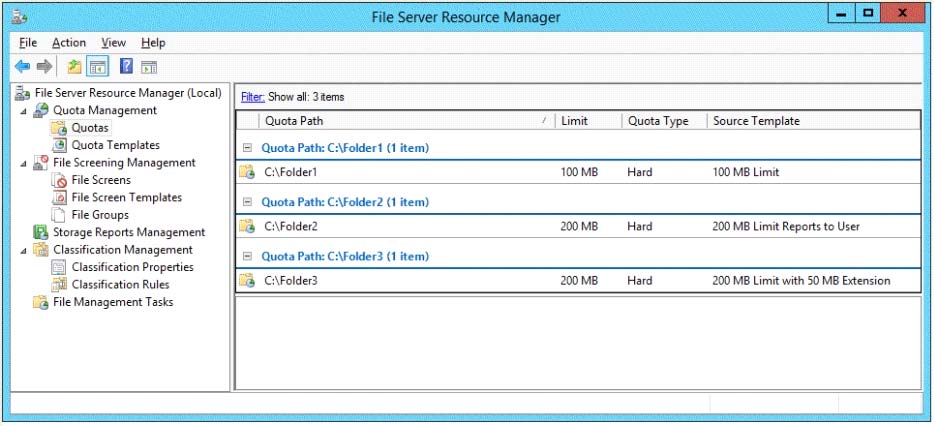Open the Action menu
934x426 pixels.
[69, 43]
